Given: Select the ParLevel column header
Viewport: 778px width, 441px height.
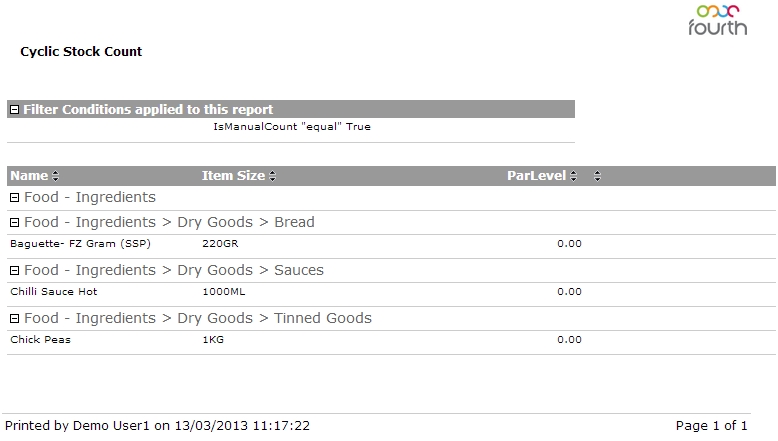Looking at the screenshot, I should pos(536,176).
